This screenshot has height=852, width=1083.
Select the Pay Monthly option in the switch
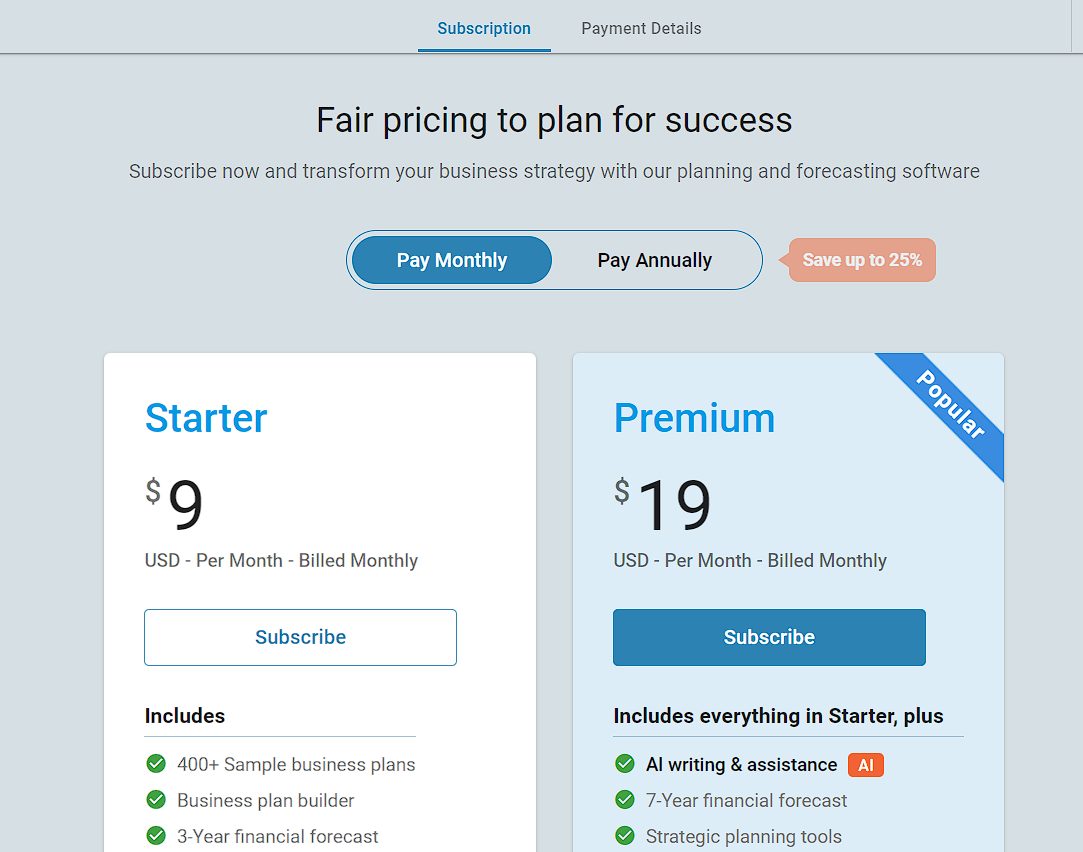[x=450, y=260]
